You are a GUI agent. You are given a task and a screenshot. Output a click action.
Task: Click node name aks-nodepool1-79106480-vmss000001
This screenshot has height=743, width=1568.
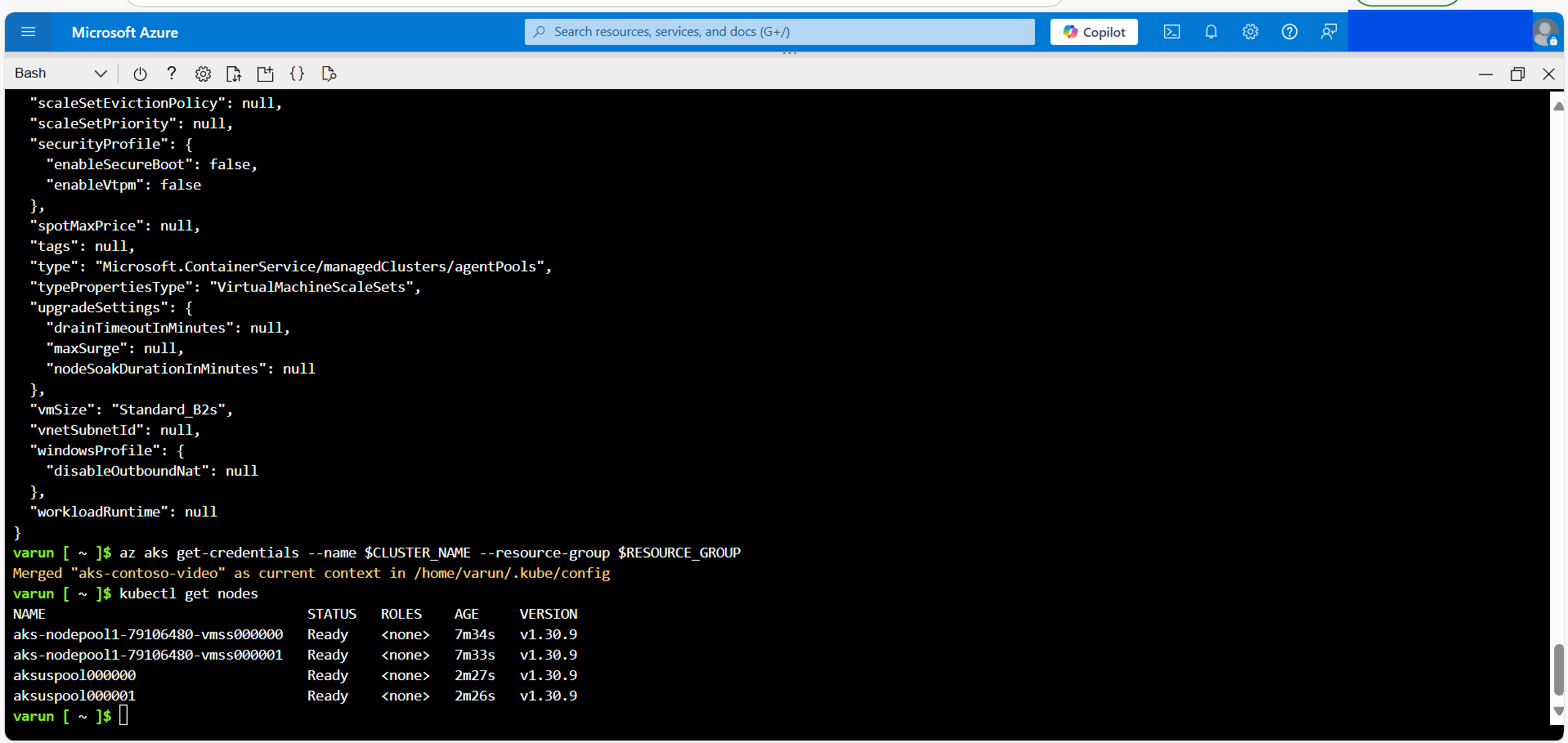[148, 655]
